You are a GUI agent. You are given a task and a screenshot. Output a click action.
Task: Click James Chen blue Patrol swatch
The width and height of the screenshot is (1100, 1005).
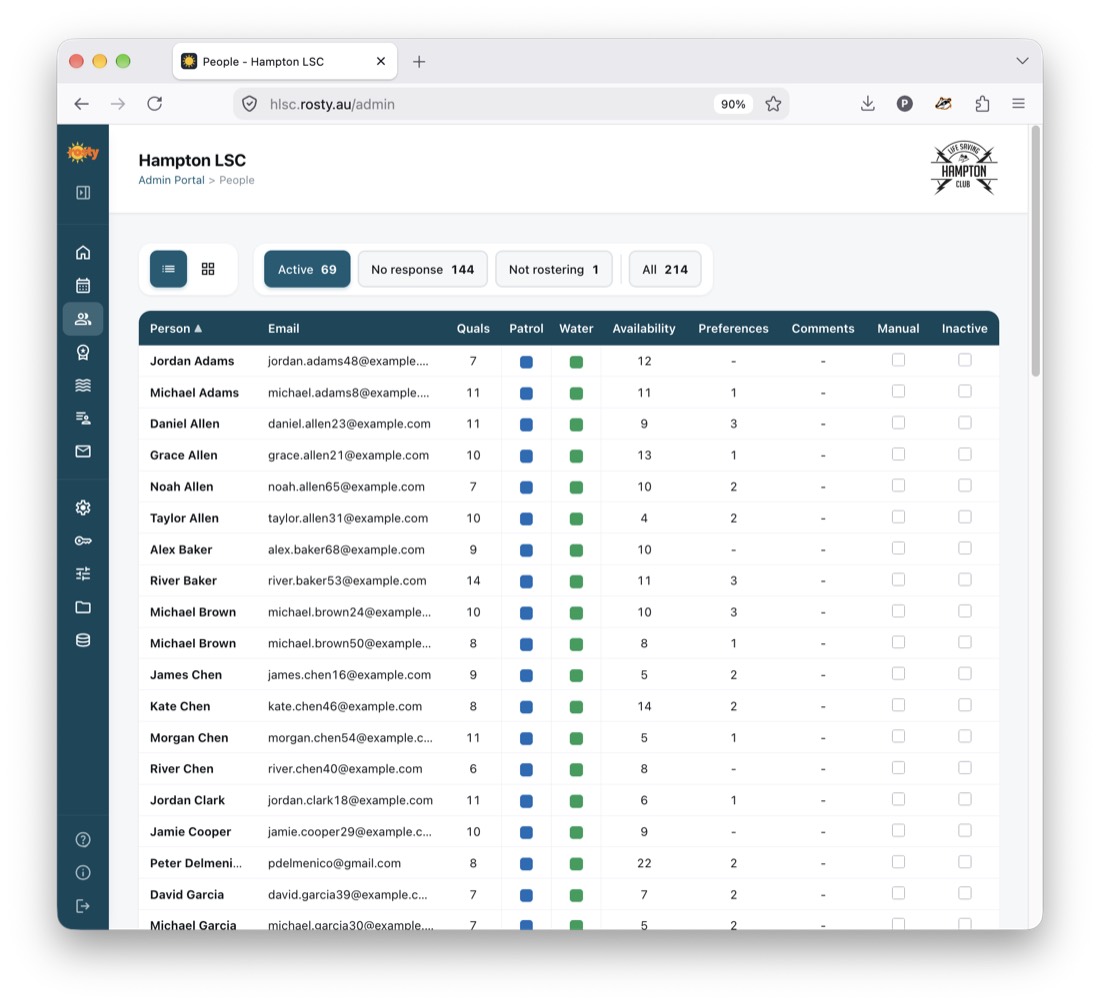click(x=526, y=675)
